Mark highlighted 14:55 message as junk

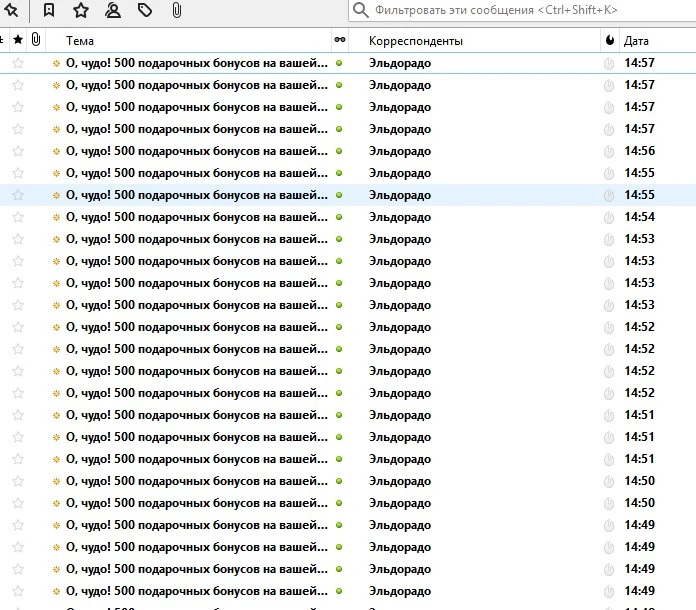point(609,195)
